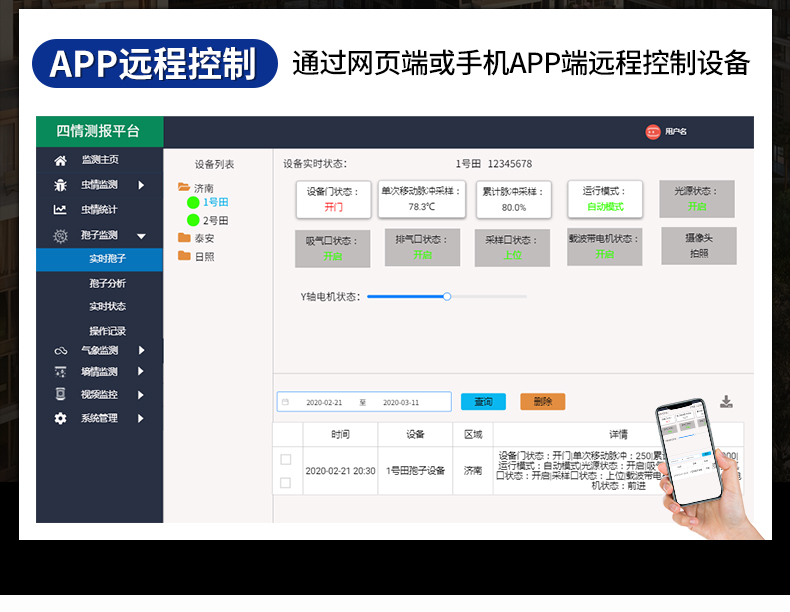This screenshot has width=790, height=612.
Task: Check the first checkbox in the records table
Action: pyautogui.click(x=286, y=459)
